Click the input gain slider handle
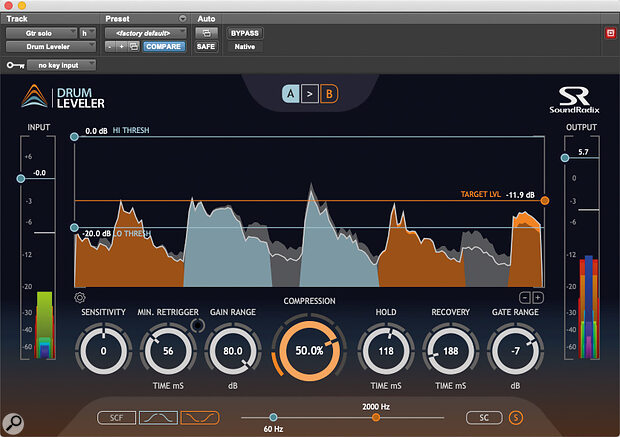This screenshot has height=437, width=620. [x=21, y=179]
